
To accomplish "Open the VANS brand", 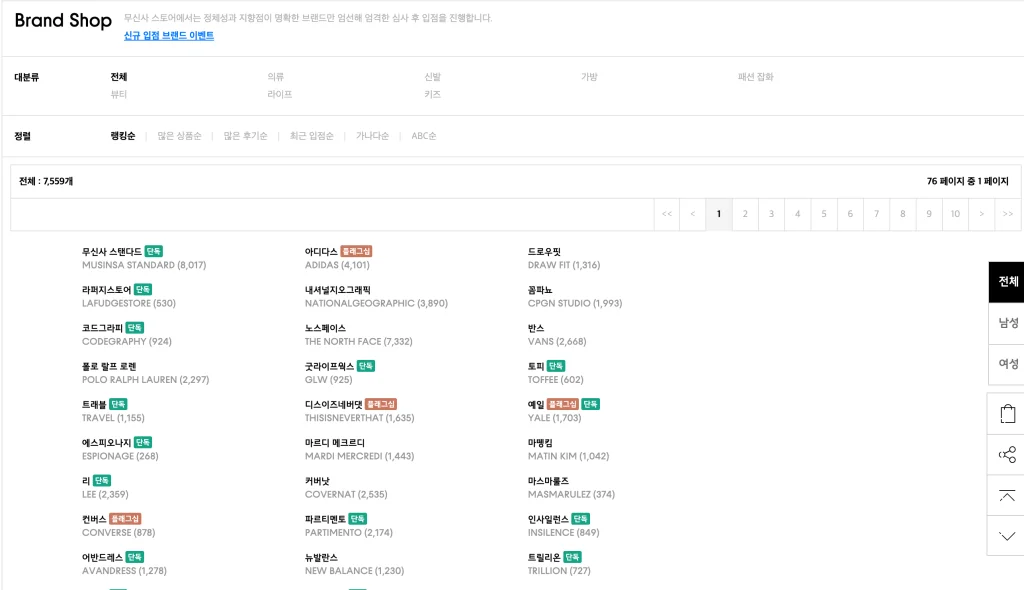I will click(557, 341).
